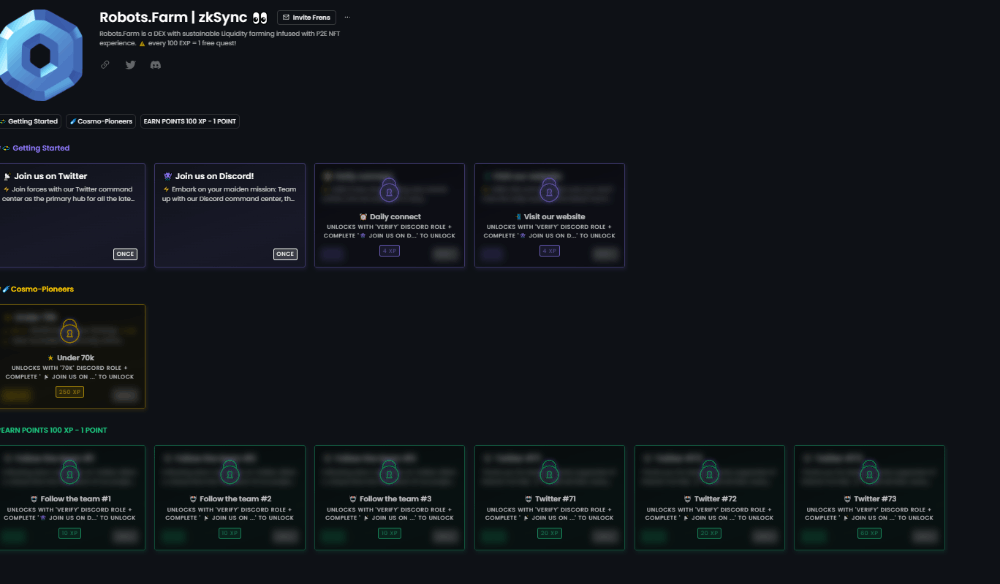
Task: Click the lock on Follow the team #3
Action: pyautogui.click(x=389, y=472)
